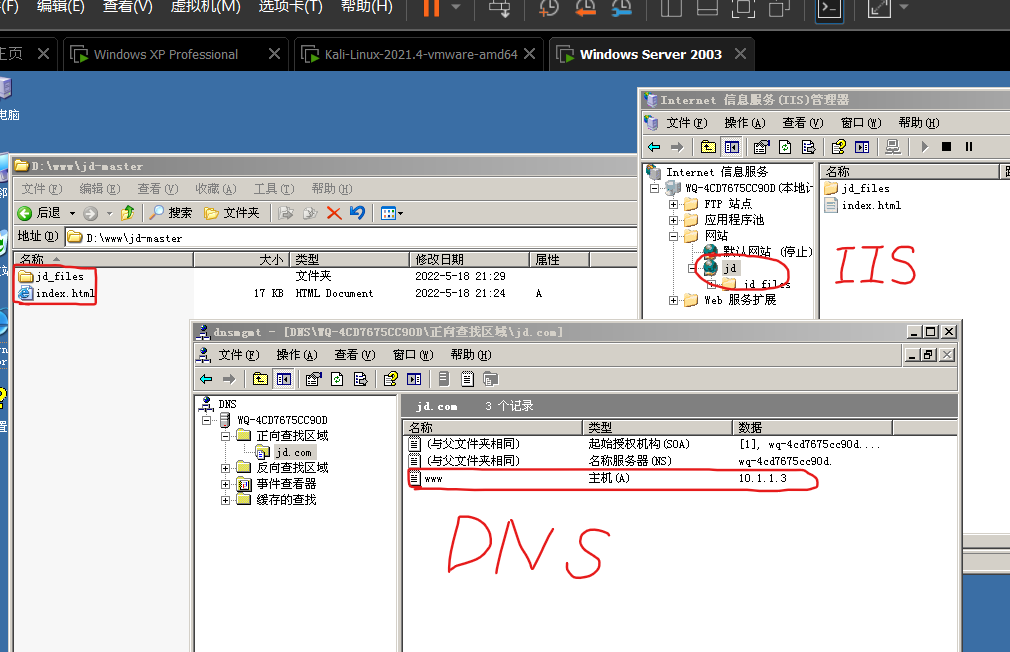Toggle the console tree pane in dnsmgmt toolbar
The height and width of the screenshot is (652, 1010).
coord(283,379)
